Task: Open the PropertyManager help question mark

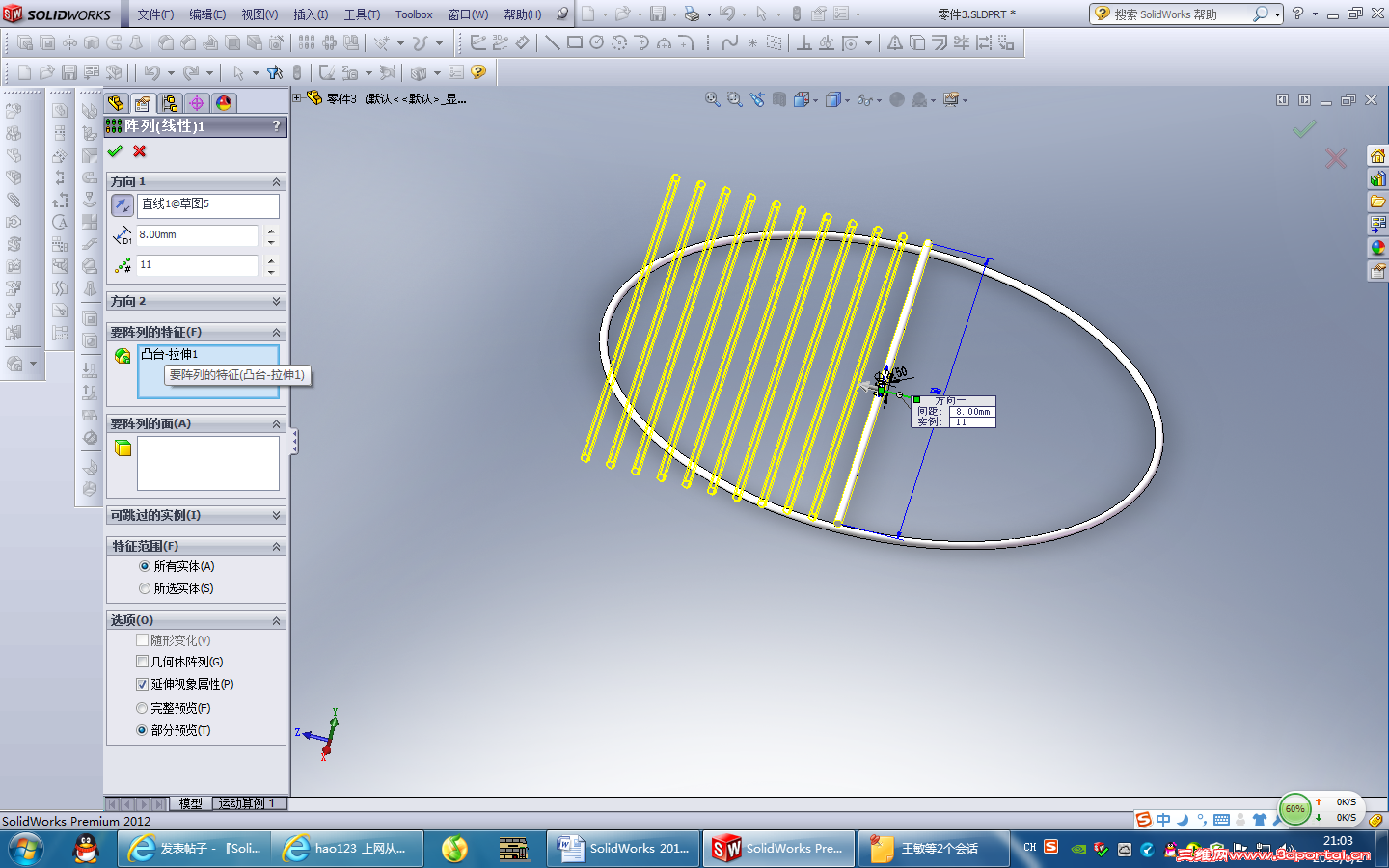Action: (x=276, y=125)
